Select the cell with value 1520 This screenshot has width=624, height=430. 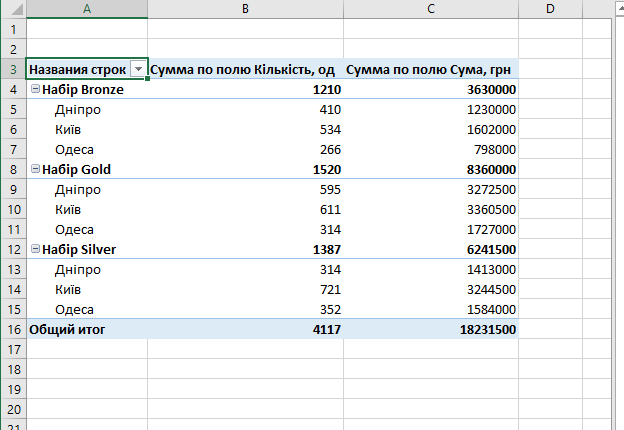tap(245, 169)
